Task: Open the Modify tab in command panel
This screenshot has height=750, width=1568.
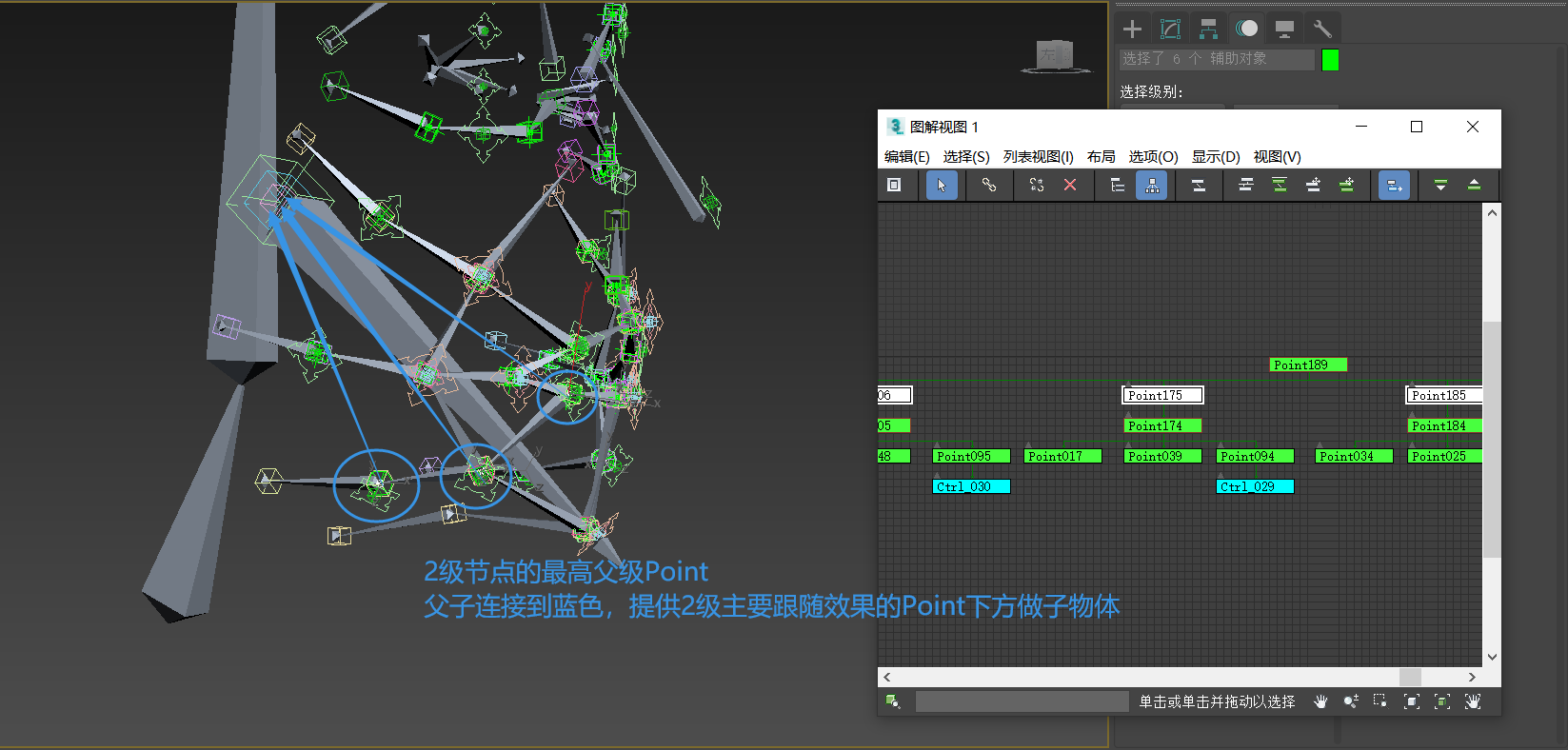Action: tap(1170, 29)
